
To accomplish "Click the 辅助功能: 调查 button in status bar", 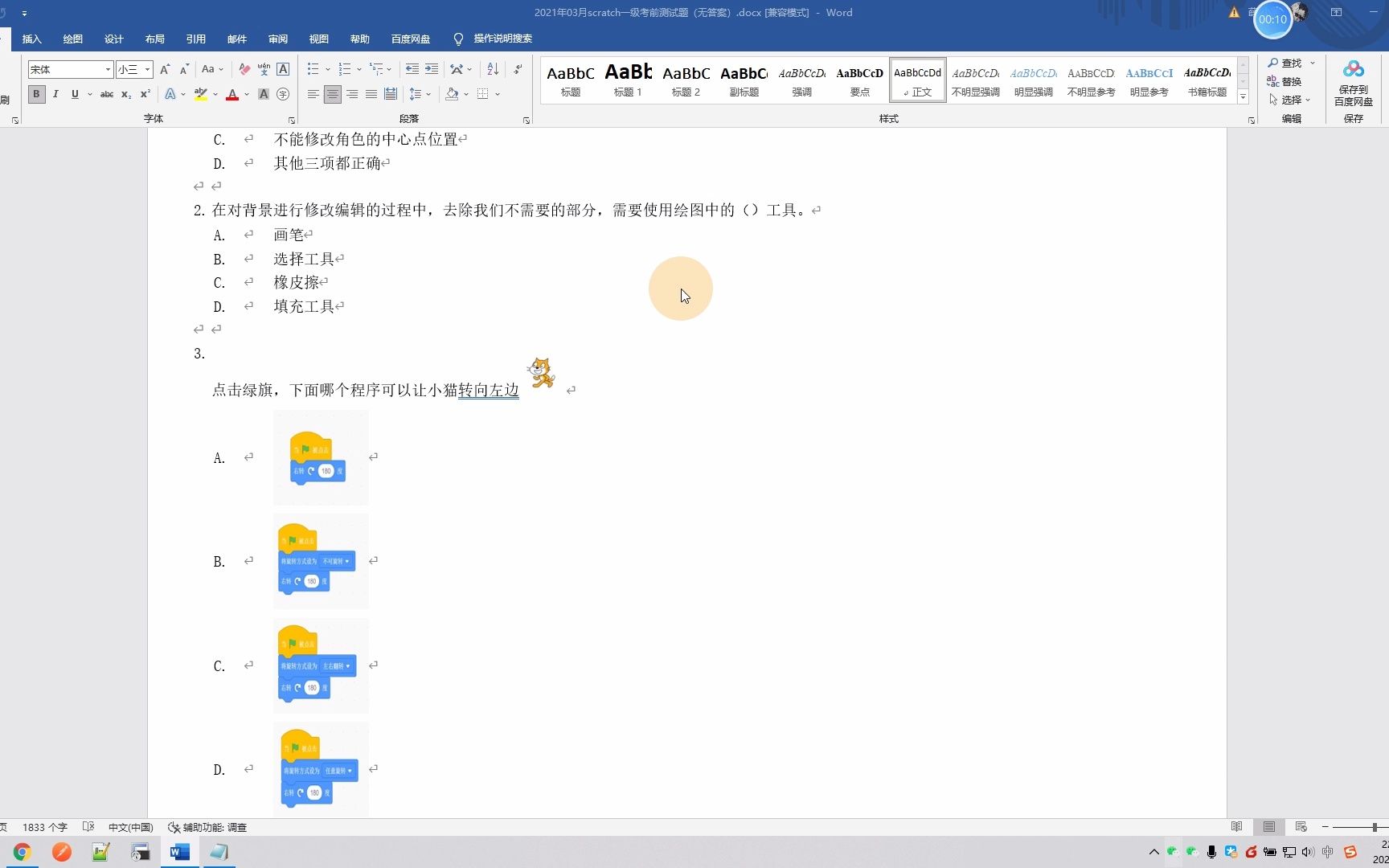I will (x=207, y=827).
